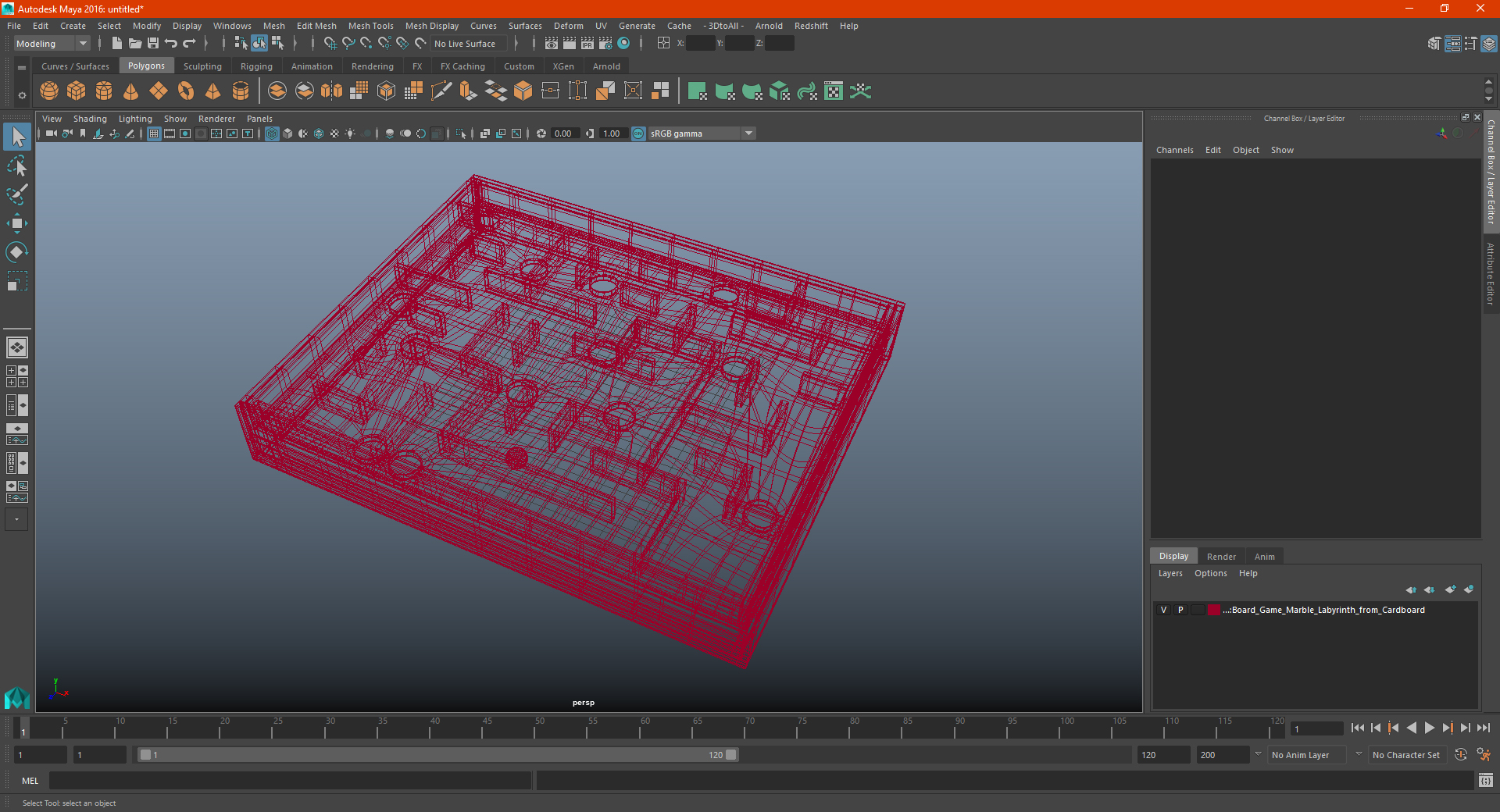Create a polygon cone from the shelf
1500x812 pixels.
131,91
